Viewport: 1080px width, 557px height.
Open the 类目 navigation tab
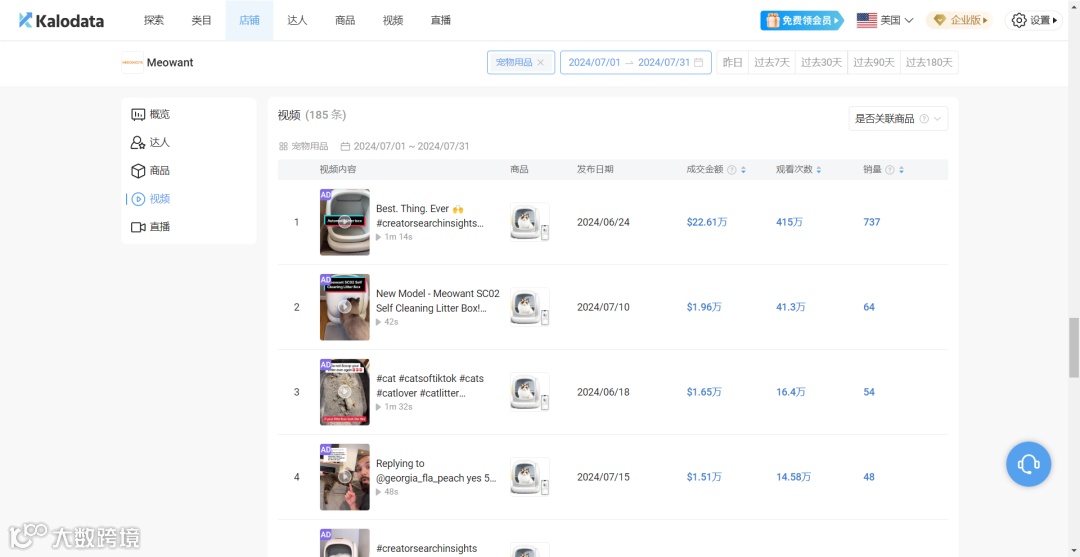[202, 21]
